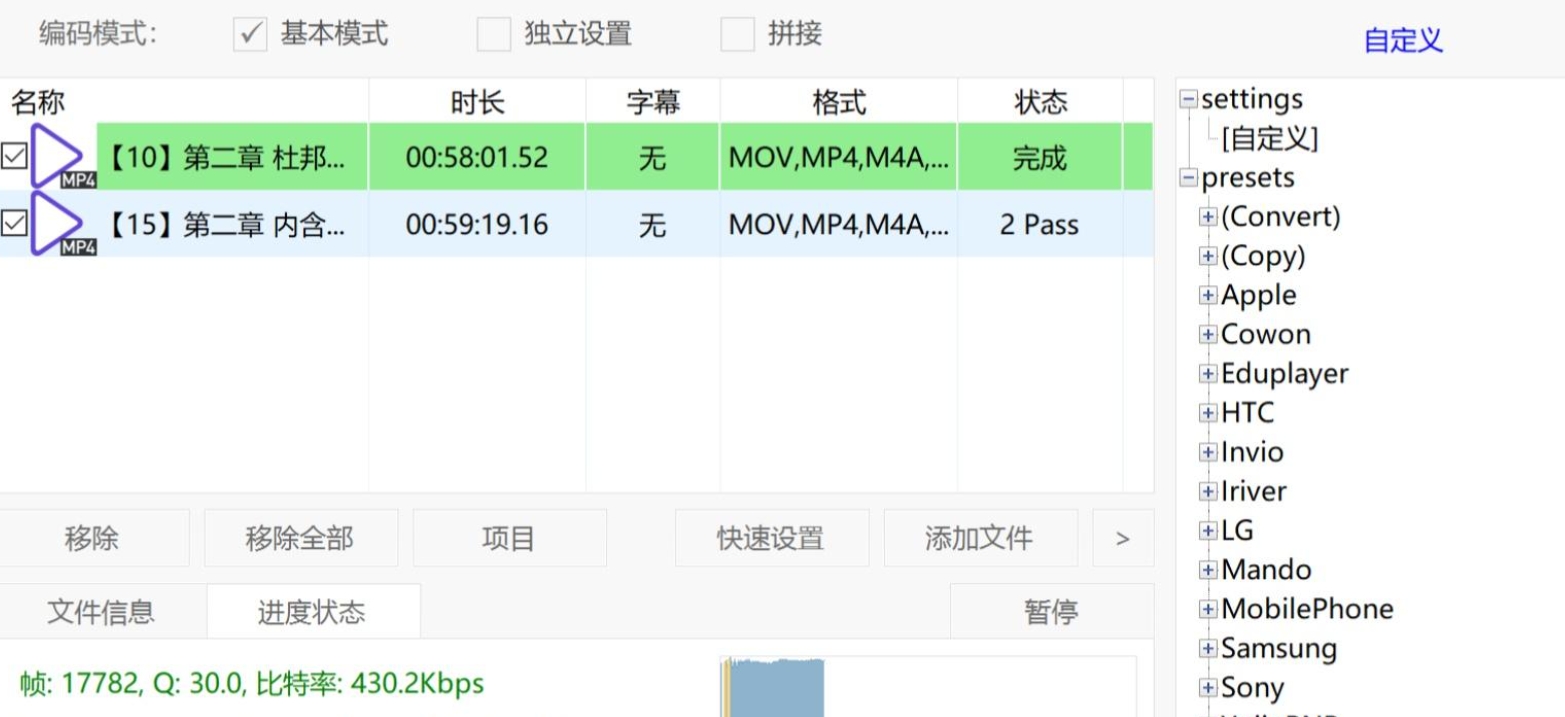
Task: Expand the Sony preset group
Action: pyautogui.click(x=1208, y=687)
